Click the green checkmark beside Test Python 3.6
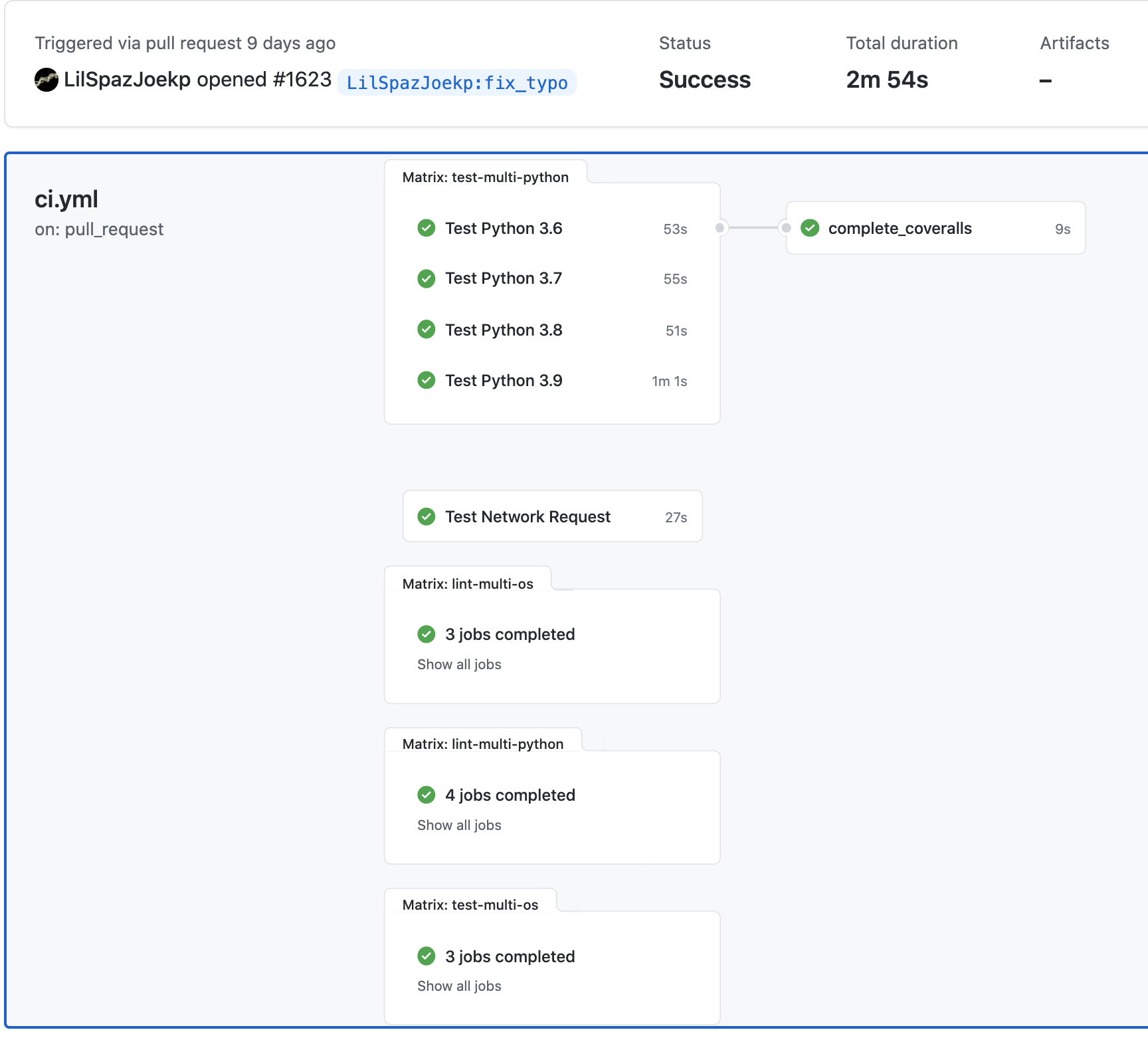Screen dimensions: 1148x1038 click(x=426, y=229)
